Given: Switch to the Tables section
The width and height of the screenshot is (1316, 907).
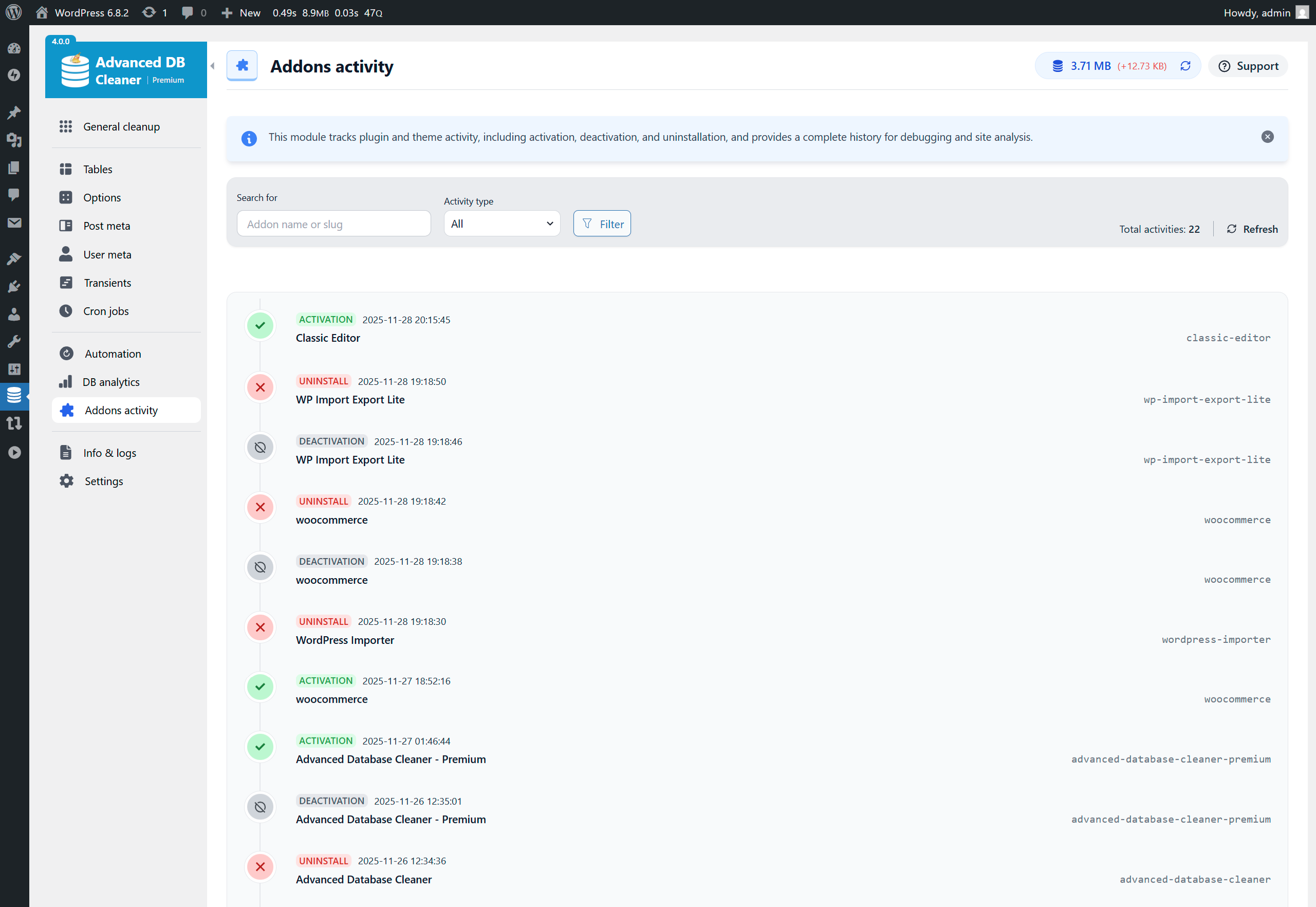Looking at the screenshot, I should click(98, 169).
